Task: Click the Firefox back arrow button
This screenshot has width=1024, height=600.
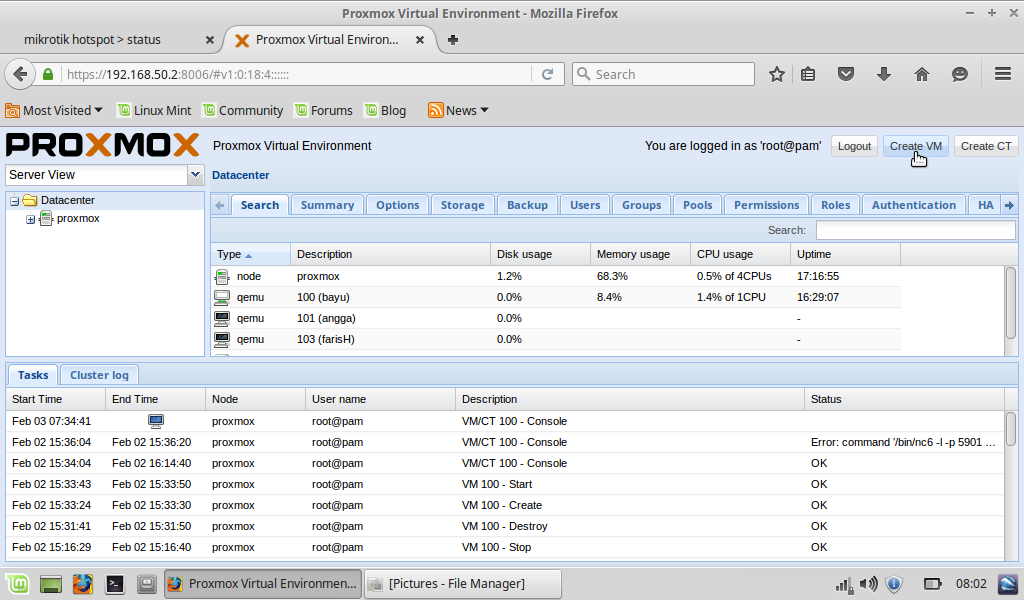Action: tap(20, 74)
